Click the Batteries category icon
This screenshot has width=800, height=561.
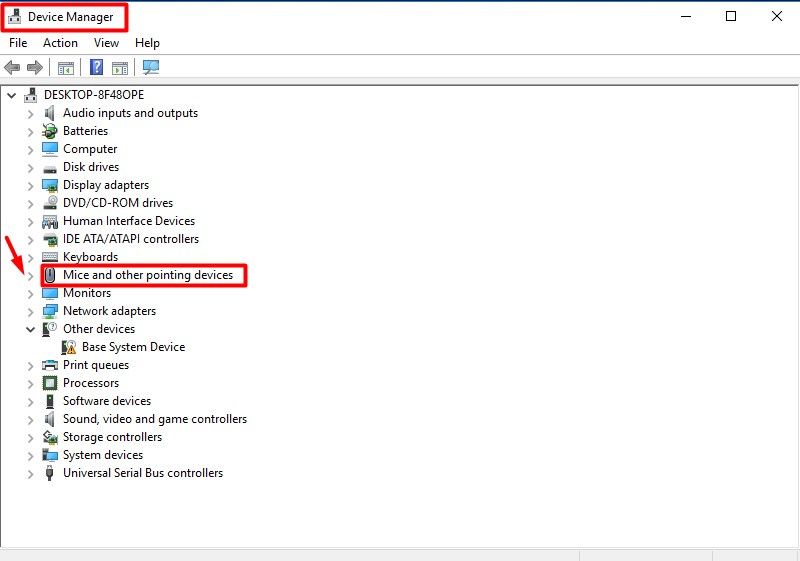(x=50, y=131)
